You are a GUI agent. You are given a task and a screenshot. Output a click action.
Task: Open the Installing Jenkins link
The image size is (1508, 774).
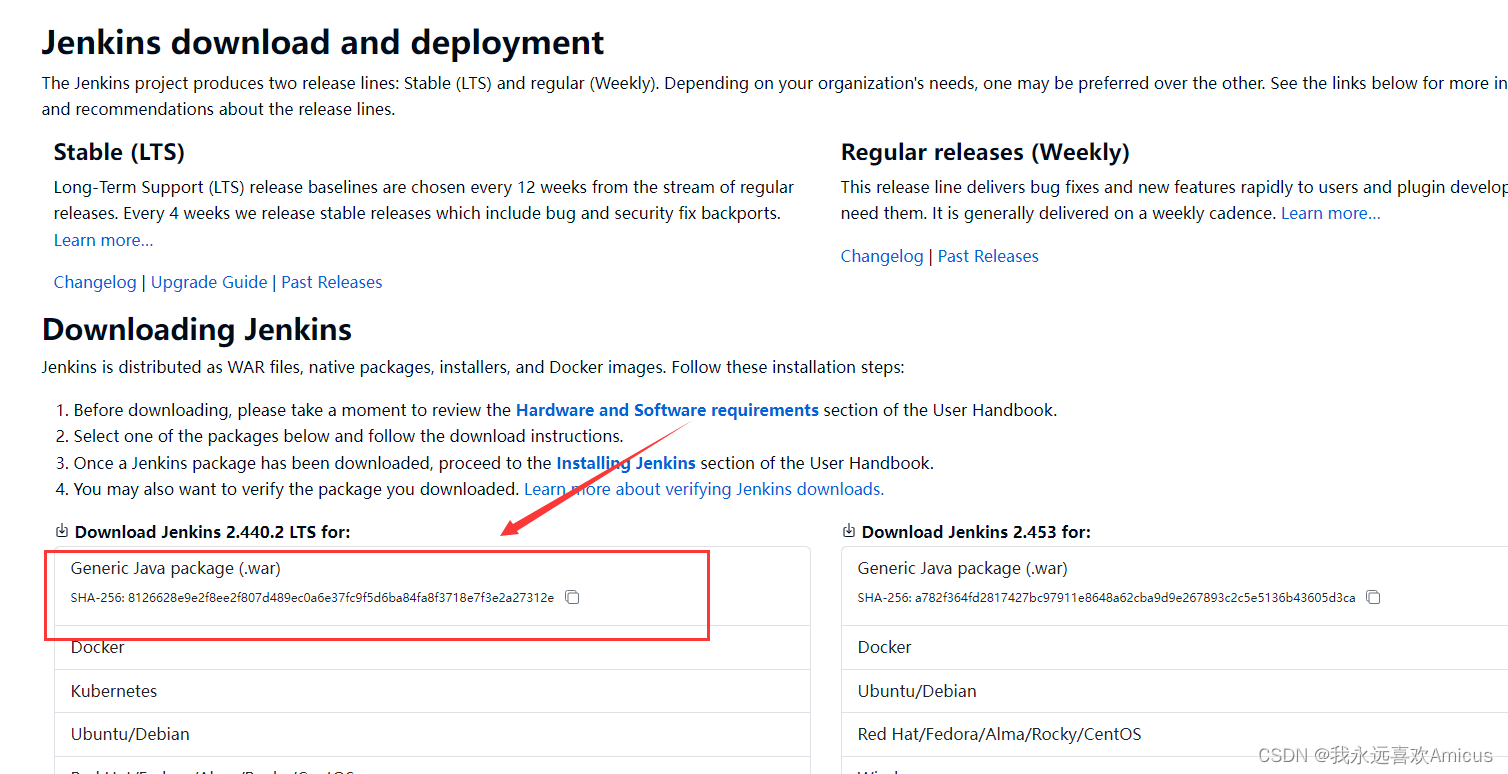click(626, 463)
